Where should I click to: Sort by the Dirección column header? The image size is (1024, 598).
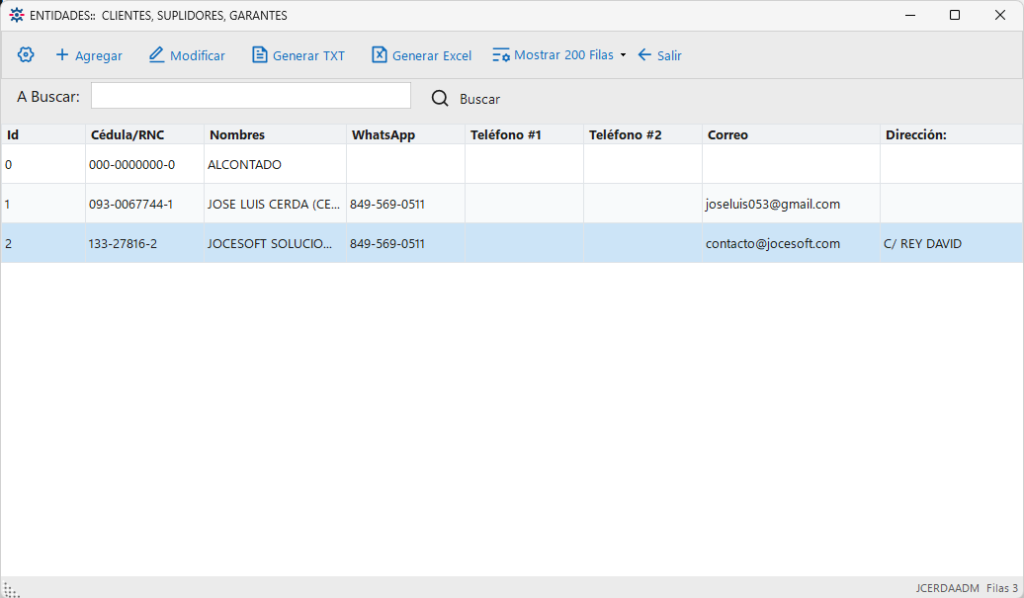click(x=952, y=134)
